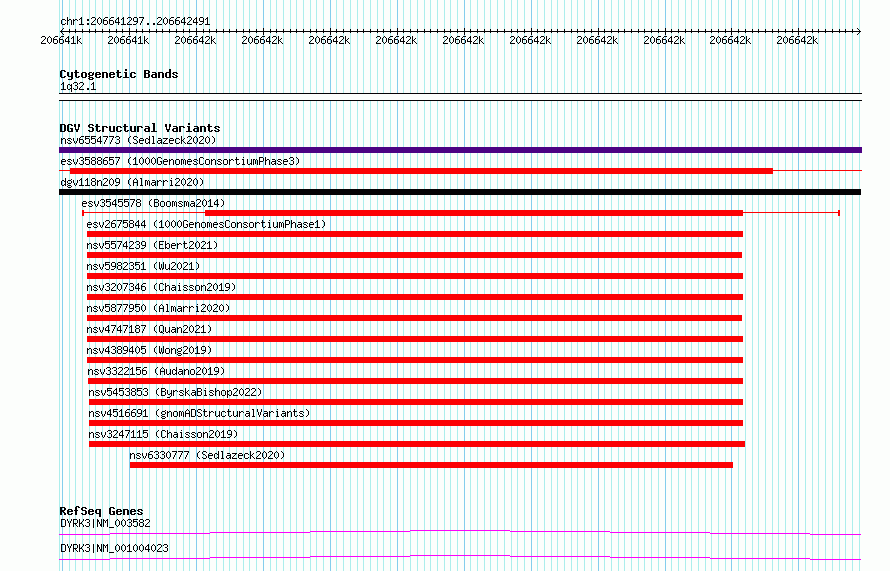Click the nsv3207346 red variant bar
The height and width of the screenshot is (571, 890).
[x=415, y=297]
